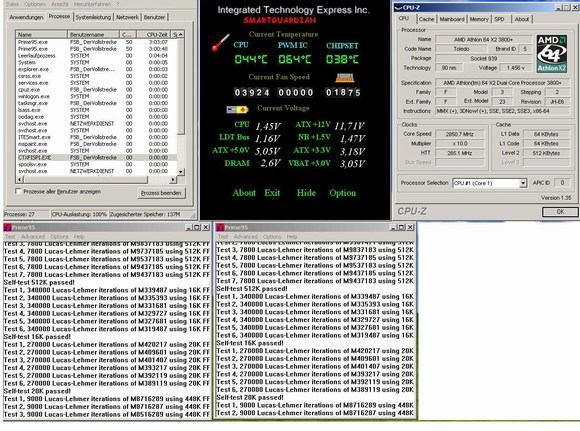Click the Core Speed field in CPU-Z
The width and height of the screenshot is (580, 431).
point(459,134)
